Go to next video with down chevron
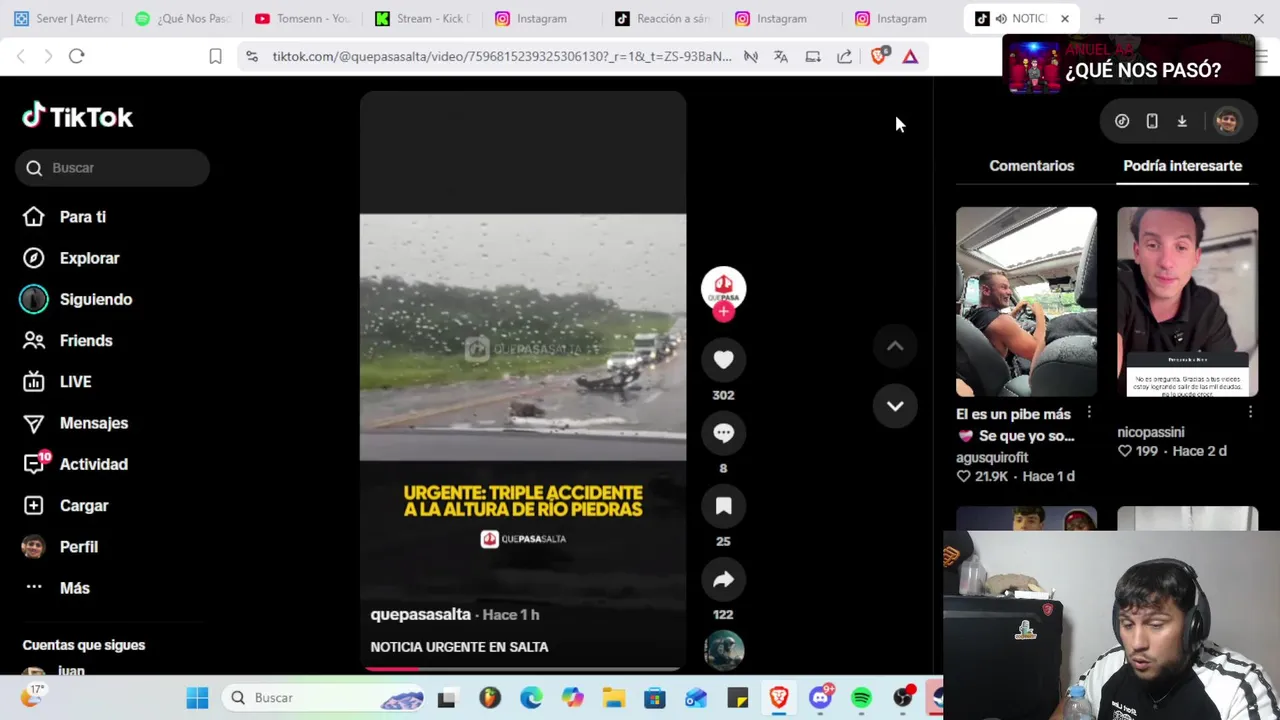This screenshot has width=1280, height=720. pyautogui.click(x=895, y=406)
